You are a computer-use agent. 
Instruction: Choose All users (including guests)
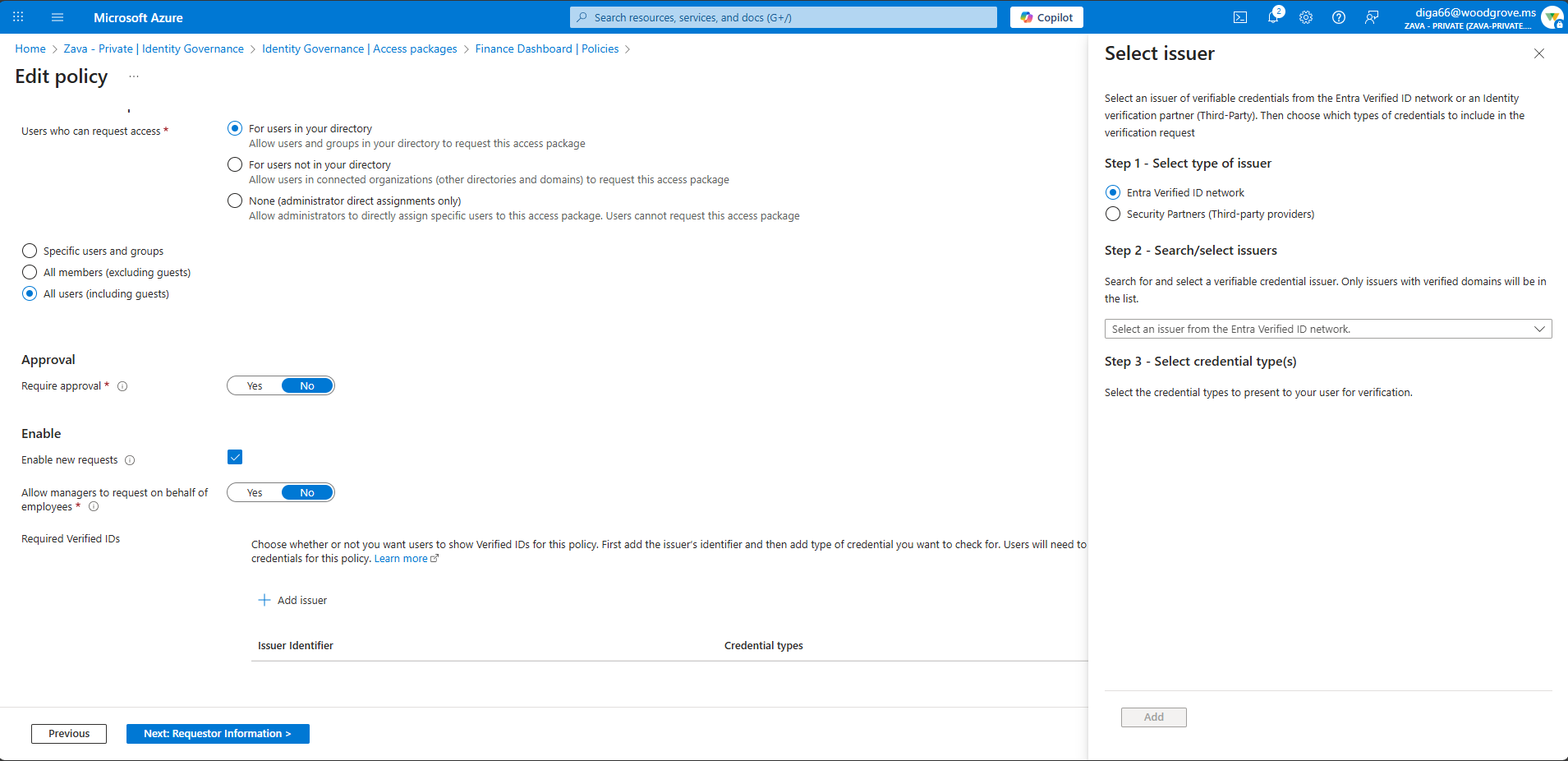coord(30,293)
